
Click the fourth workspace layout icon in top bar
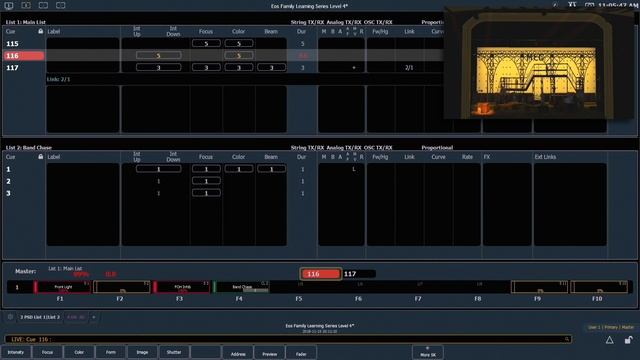tap(60, 5)
